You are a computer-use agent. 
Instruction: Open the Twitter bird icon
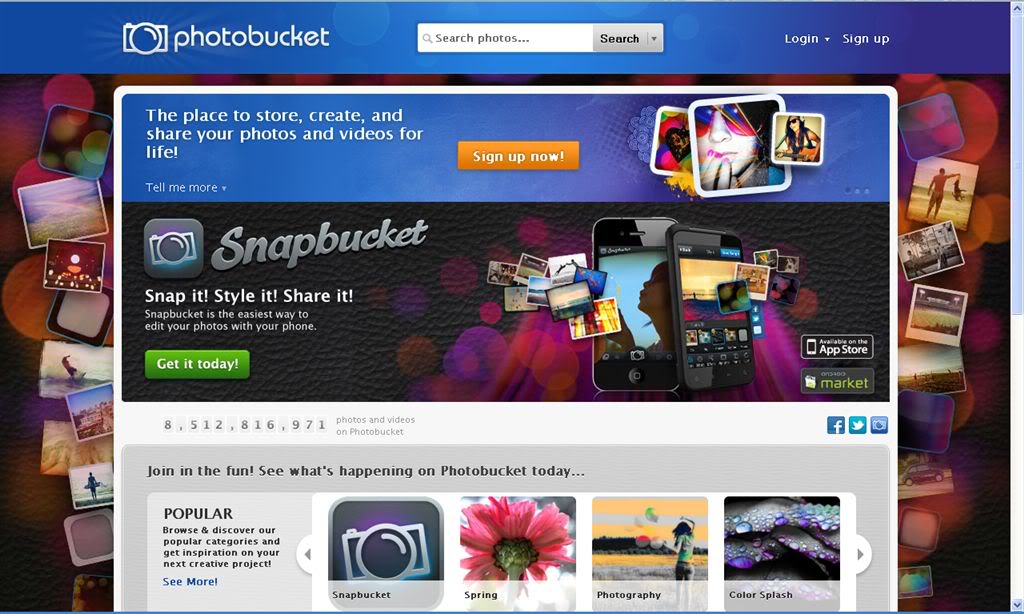click(x=857, y=425)
